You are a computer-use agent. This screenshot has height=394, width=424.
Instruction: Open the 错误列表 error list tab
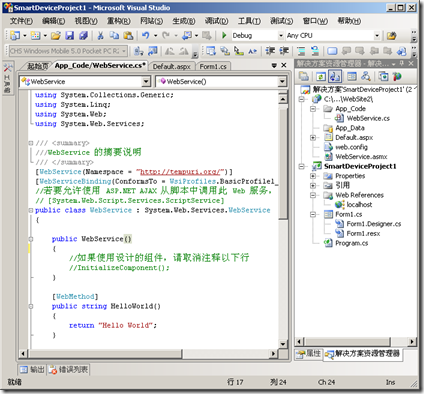(x=68, y=369)
